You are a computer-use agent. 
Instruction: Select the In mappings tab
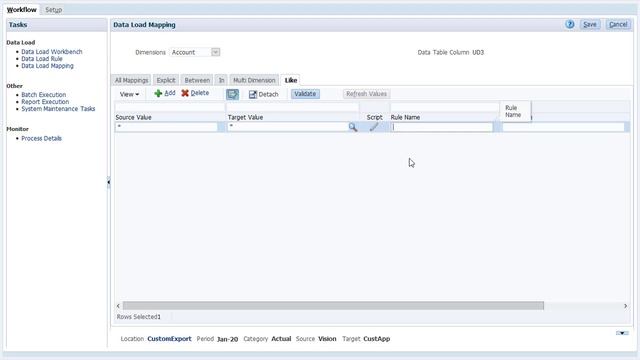tap(222, 80)
